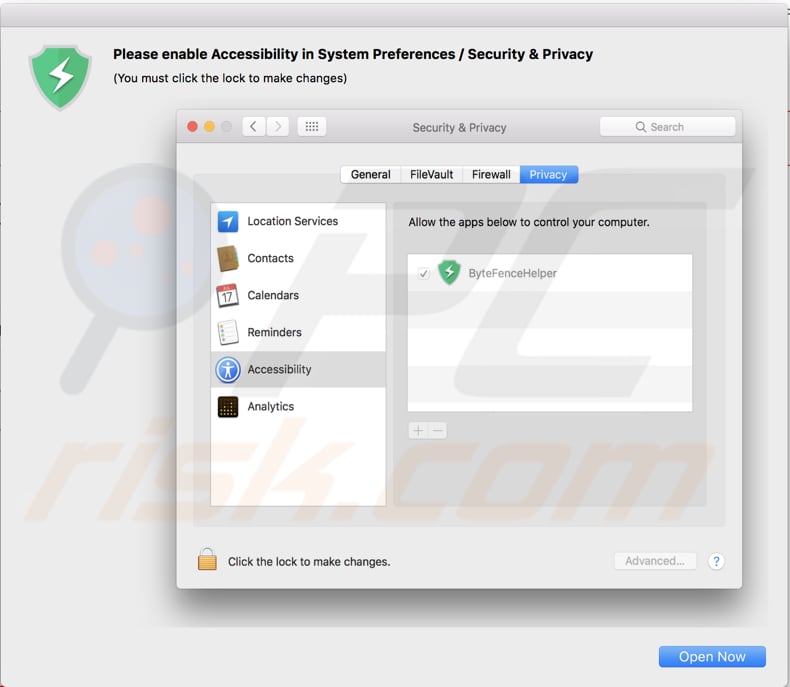Click the Advanced... button
The height and width of the screenshot is (687, 790).
[655, 561]
